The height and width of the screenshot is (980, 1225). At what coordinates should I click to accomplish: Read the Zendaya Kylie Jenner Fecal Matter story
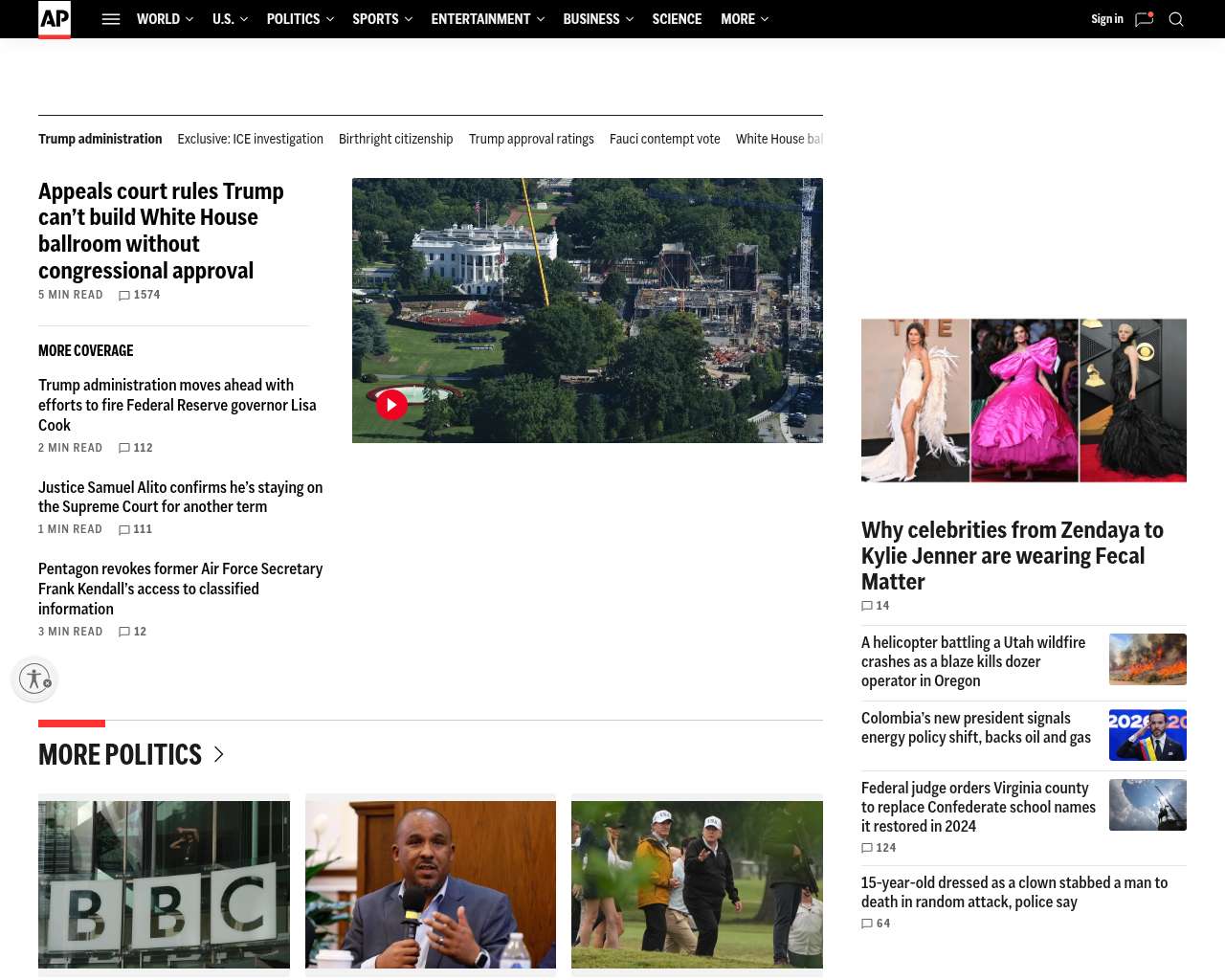[x=1013, y=556]
